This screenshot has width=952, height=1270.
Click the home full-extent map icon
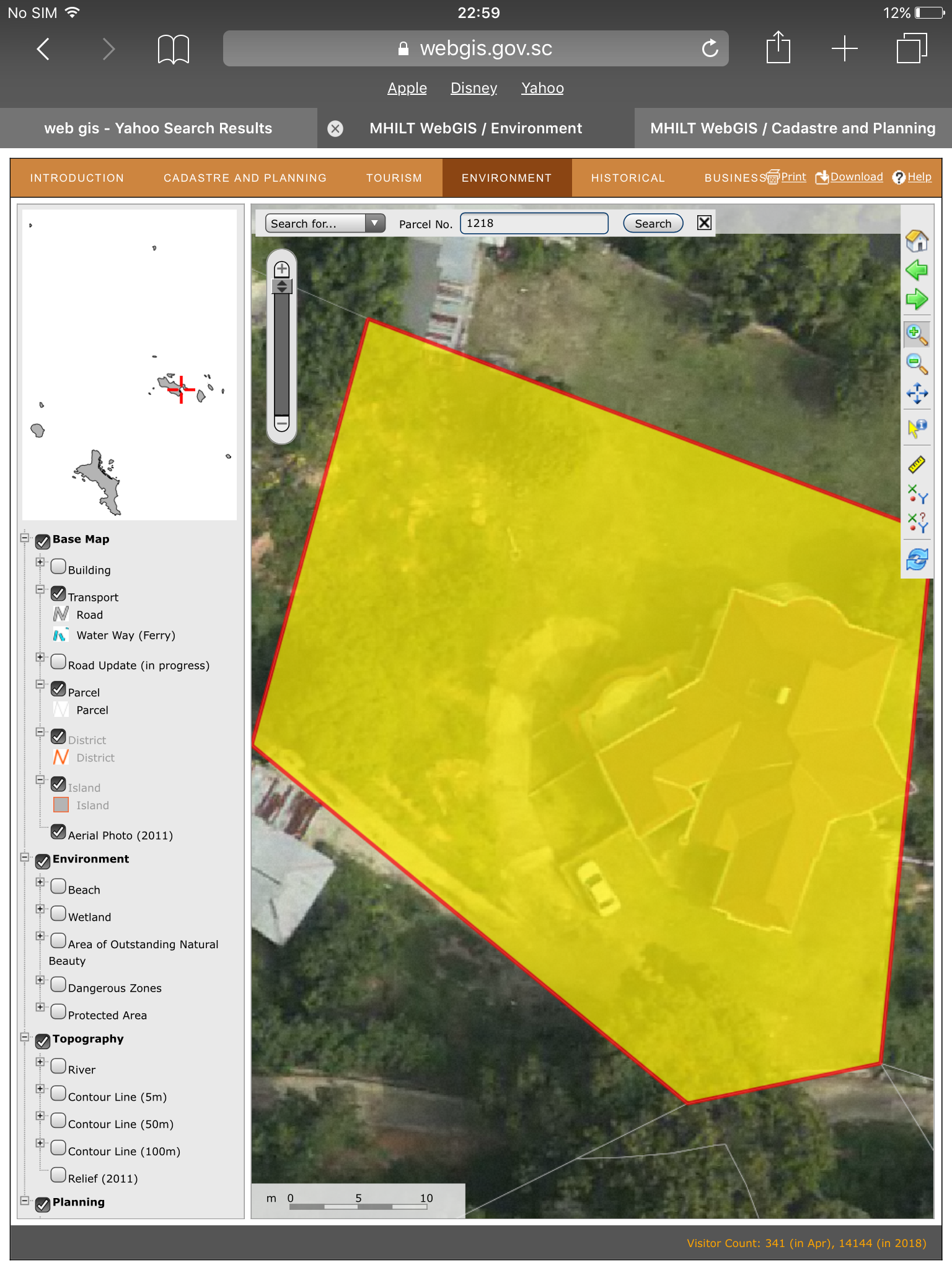coord(917,241)
